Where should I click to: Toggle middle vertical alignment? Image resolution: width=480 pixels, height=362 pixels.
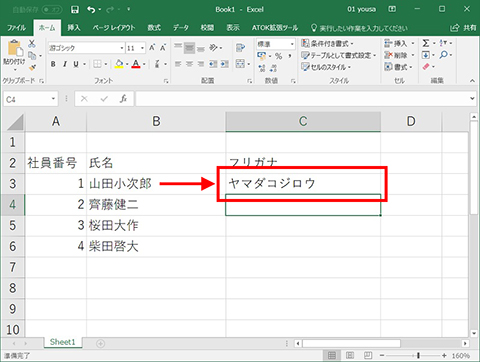click(x=189, y=48)
